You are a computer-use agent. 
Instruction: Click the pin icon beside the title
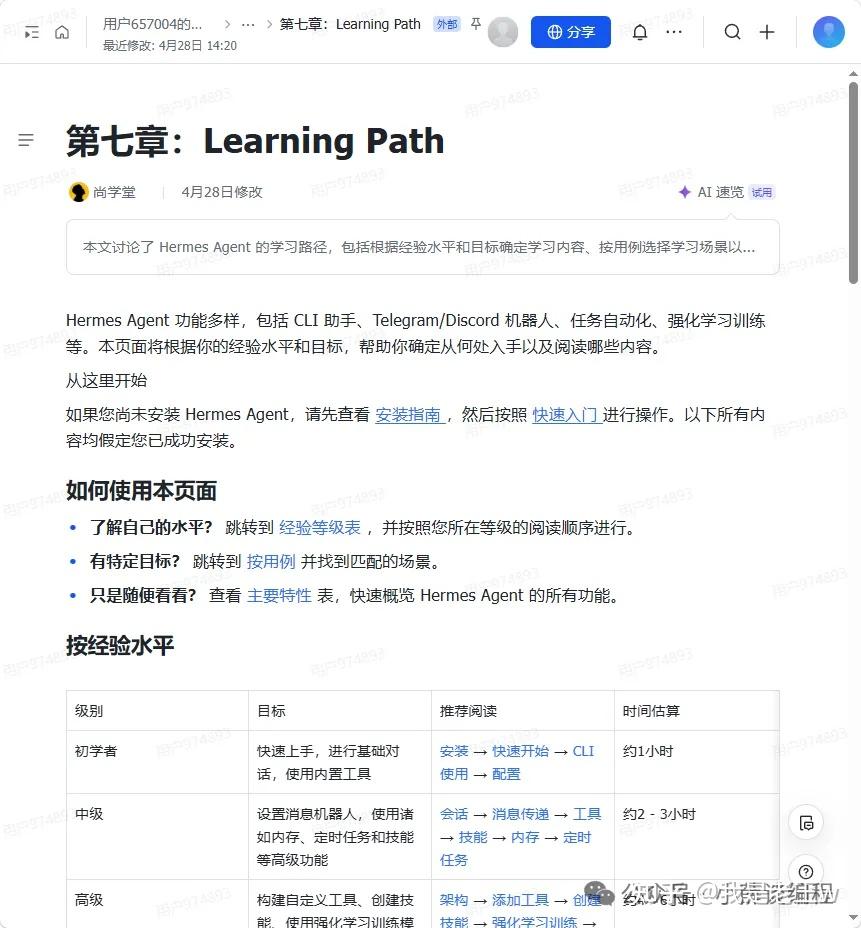[476, 24]
